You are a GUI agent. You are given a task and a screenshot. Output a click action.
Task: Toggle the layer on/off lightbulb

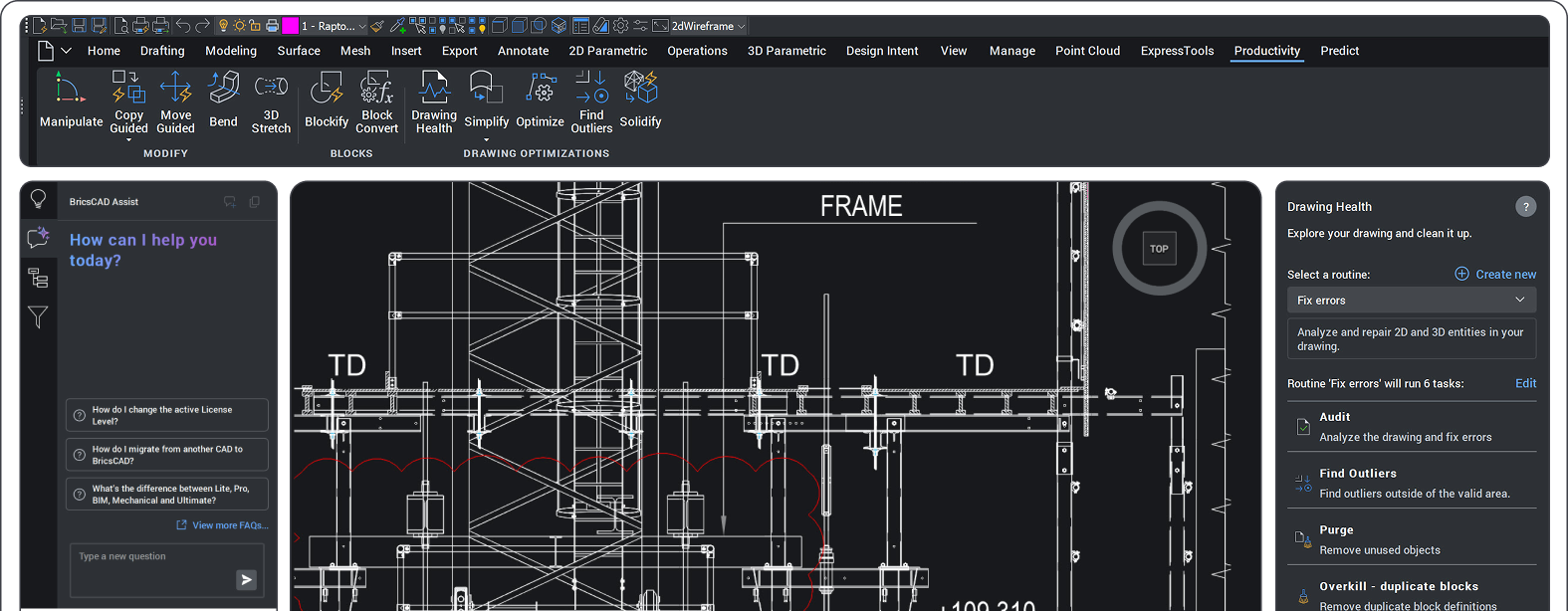coord(223,26)
